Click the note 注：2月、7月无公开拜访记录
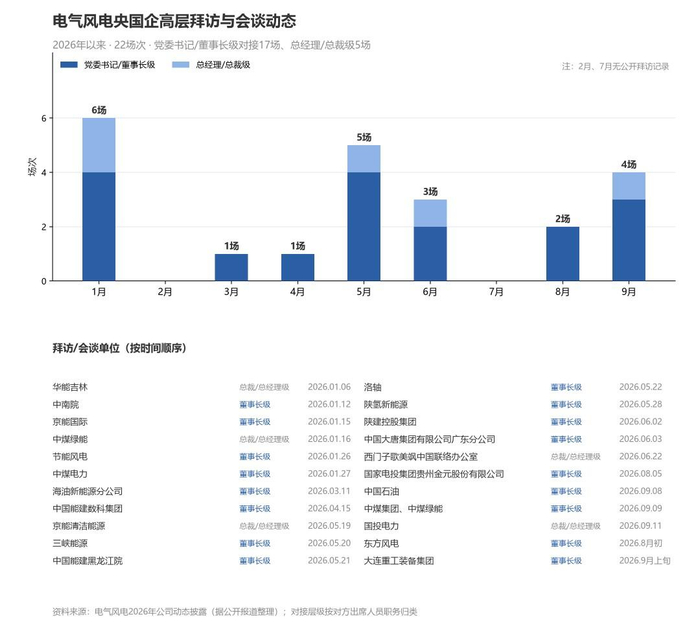The height and width of the screenshot is (622, 700). pyautogui.click(x=615, y=67)
